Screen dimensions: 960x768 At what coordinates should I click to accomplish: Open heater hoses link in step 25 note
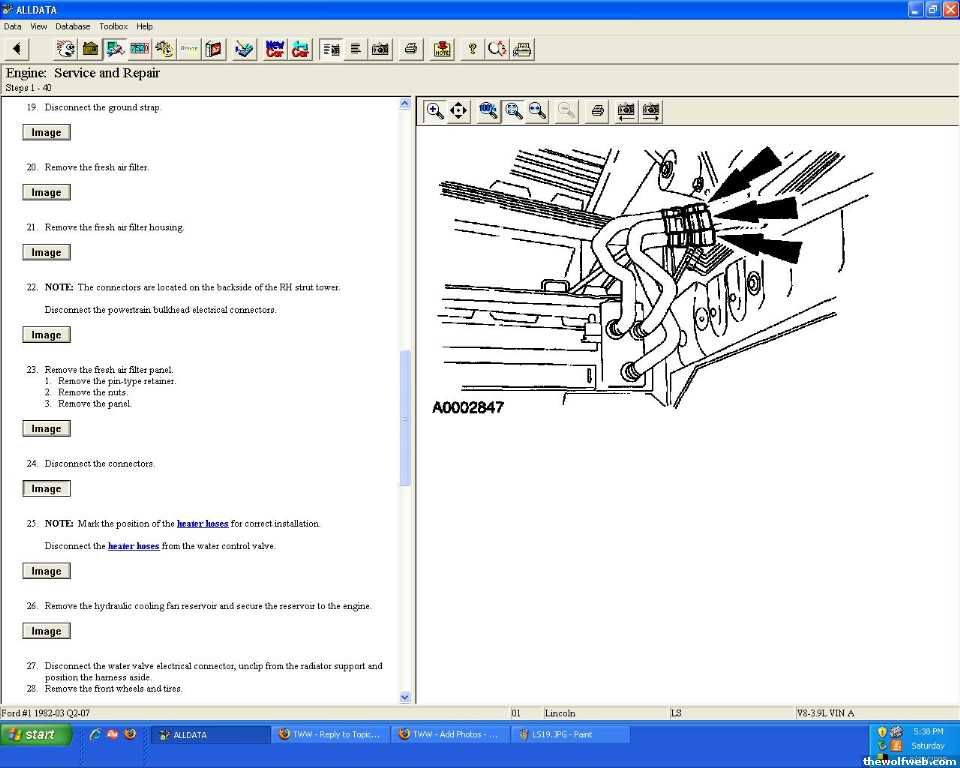click(203, 524)
